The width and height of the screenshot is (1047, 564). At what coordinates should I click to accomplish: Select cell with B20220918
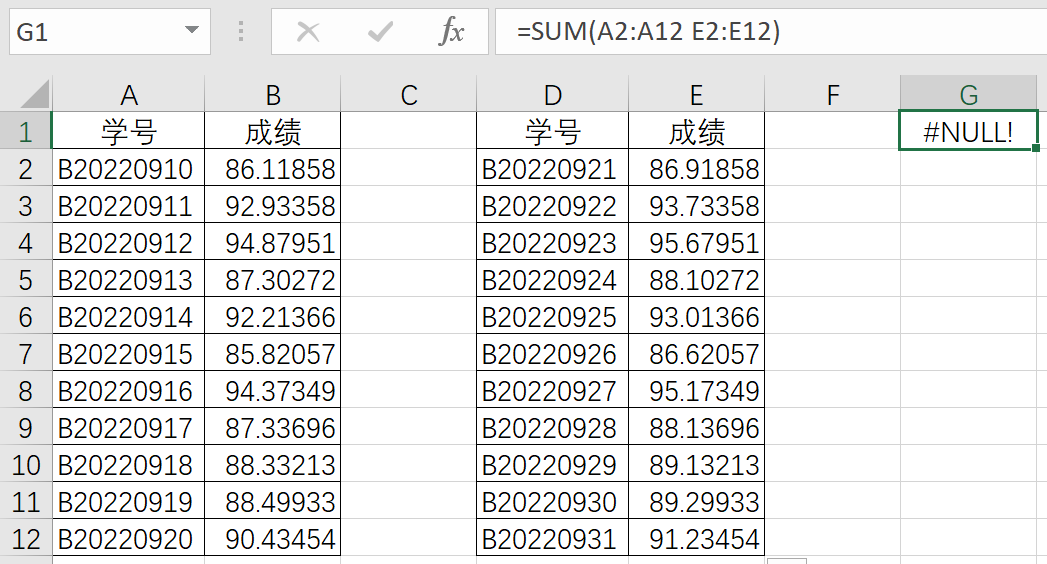tap(129, 464)
